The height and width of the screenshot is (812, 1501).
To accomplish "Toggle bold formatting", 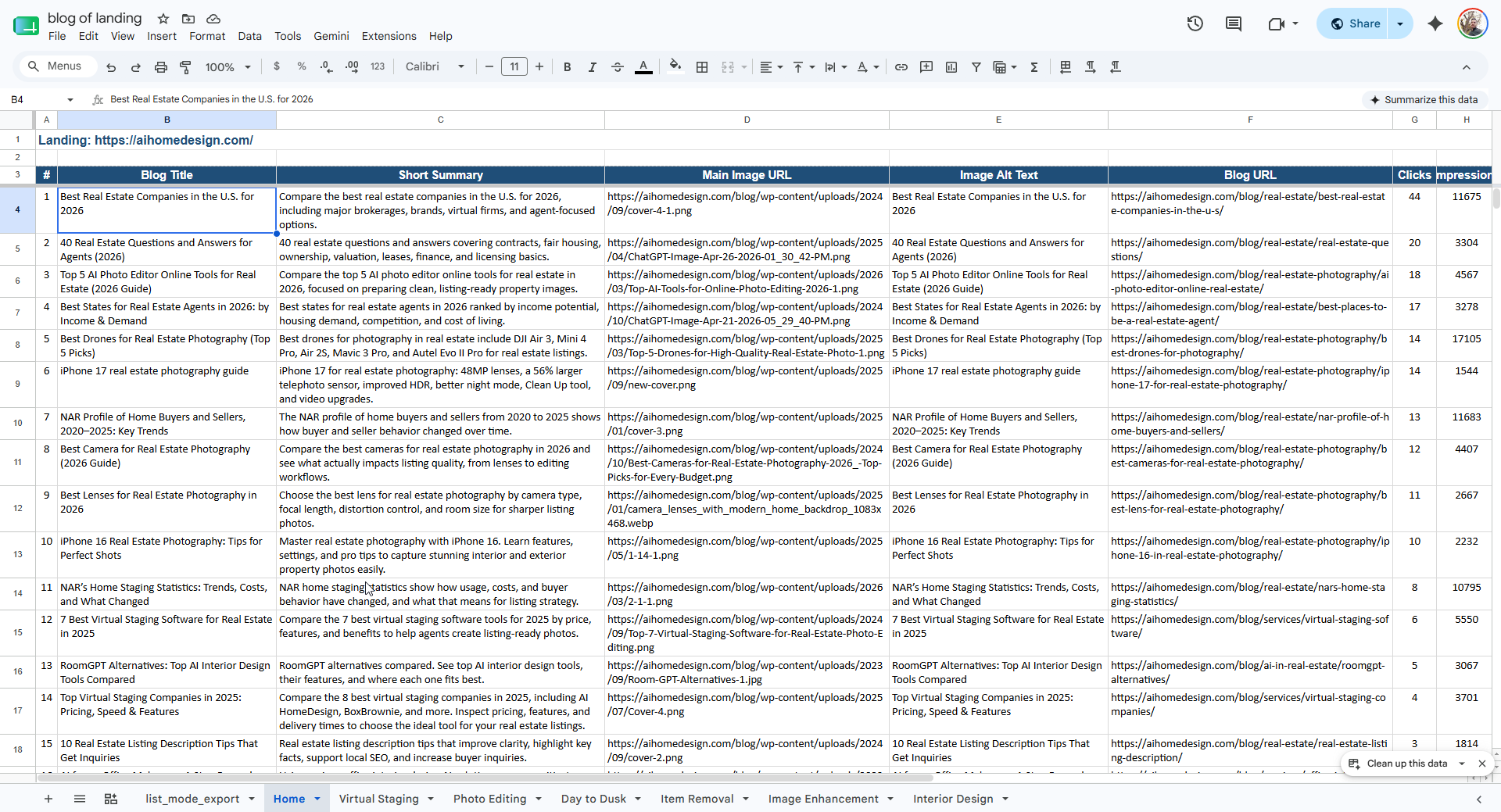I will tap(568, 67).
